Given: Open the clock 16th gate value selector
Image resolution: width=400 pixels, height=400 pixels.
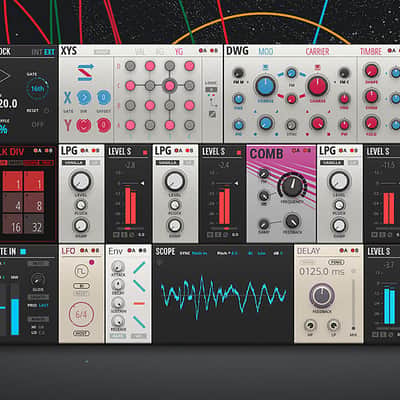Looking at the screenshot, I should pyautogui.click(x=37, y=89).
